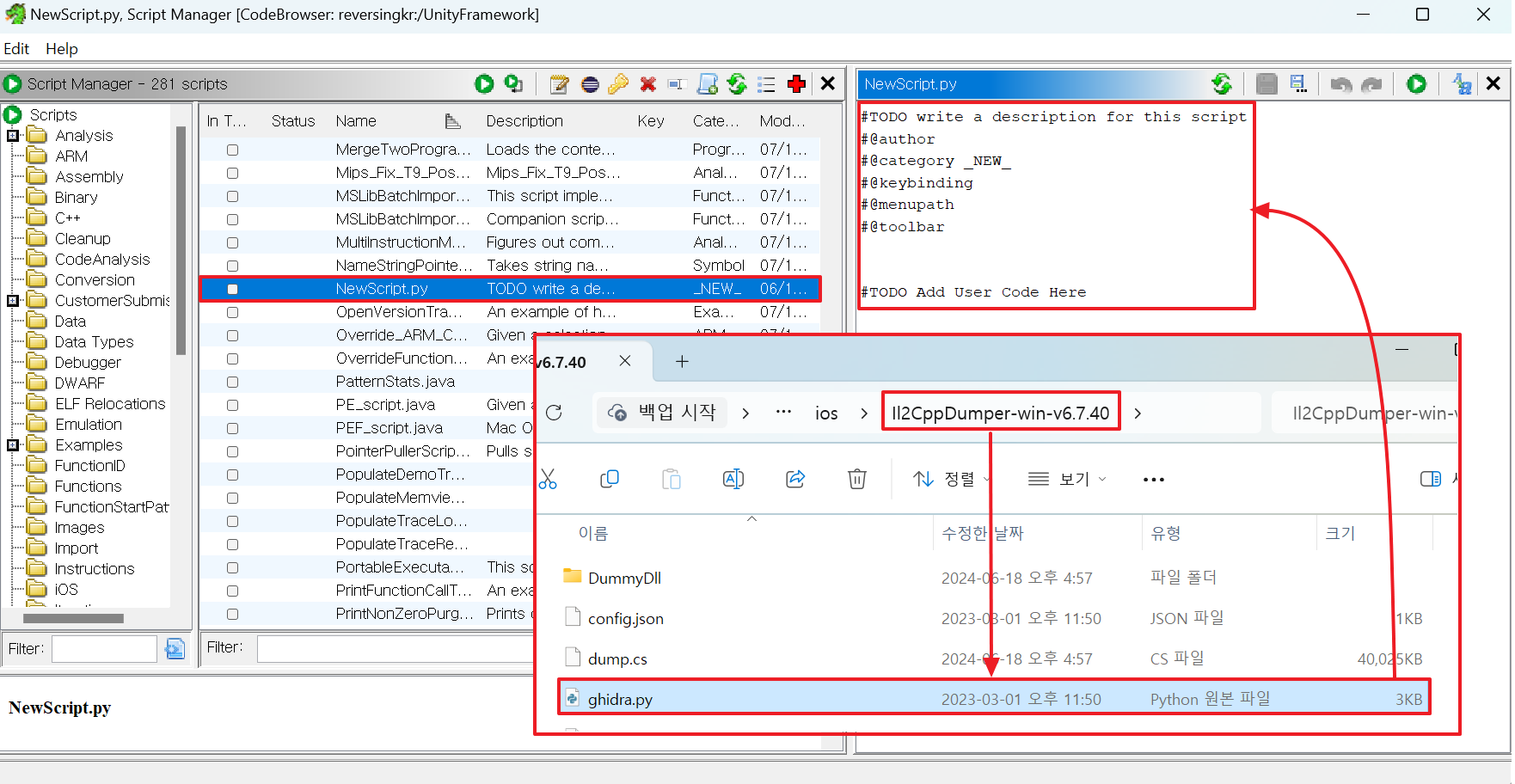
Task: Open the Help menu
Action: pos(62,49)
